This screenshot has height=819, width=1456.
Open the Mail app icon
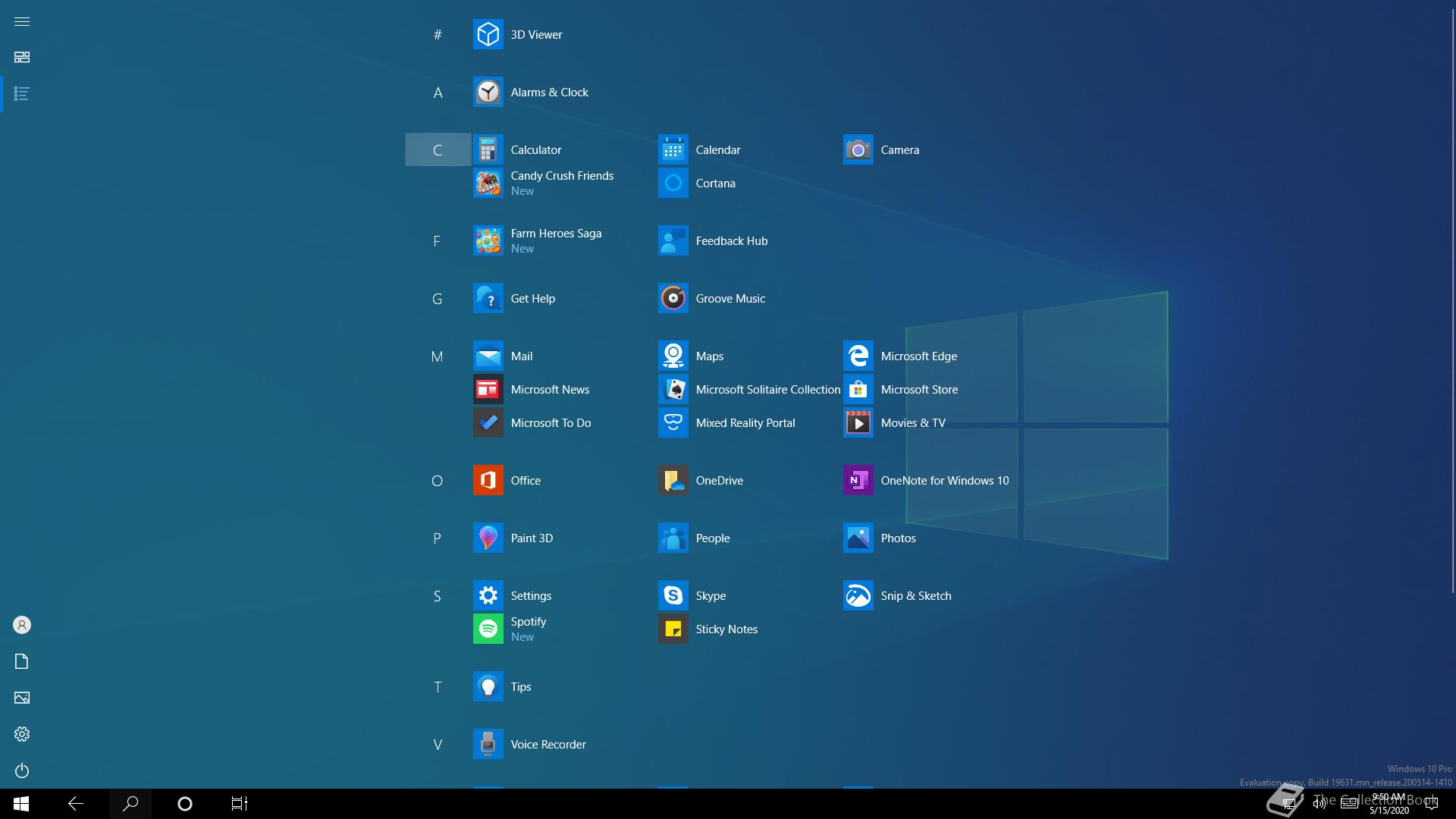click(x=488, y=356)
